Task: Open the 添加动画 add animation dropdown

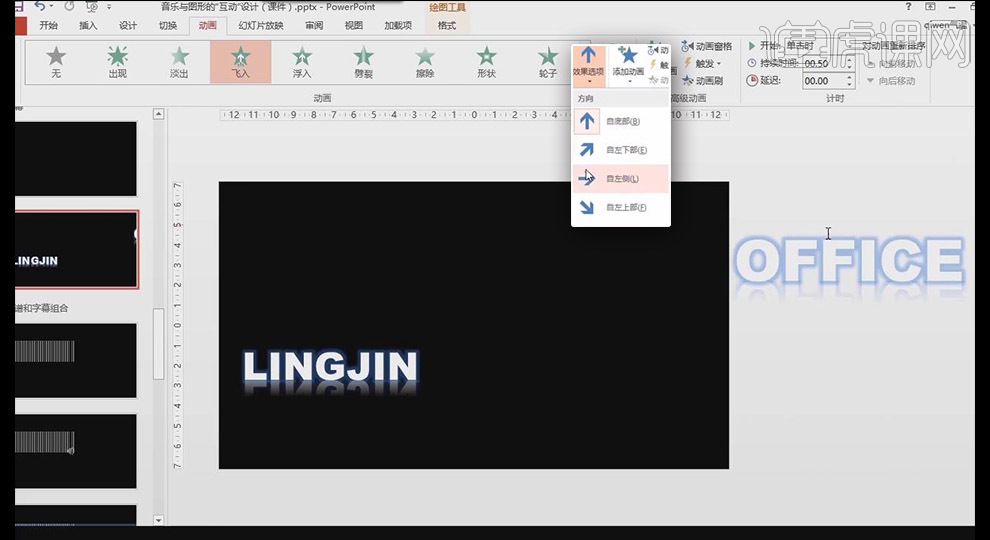Action: tap(628, 65)
